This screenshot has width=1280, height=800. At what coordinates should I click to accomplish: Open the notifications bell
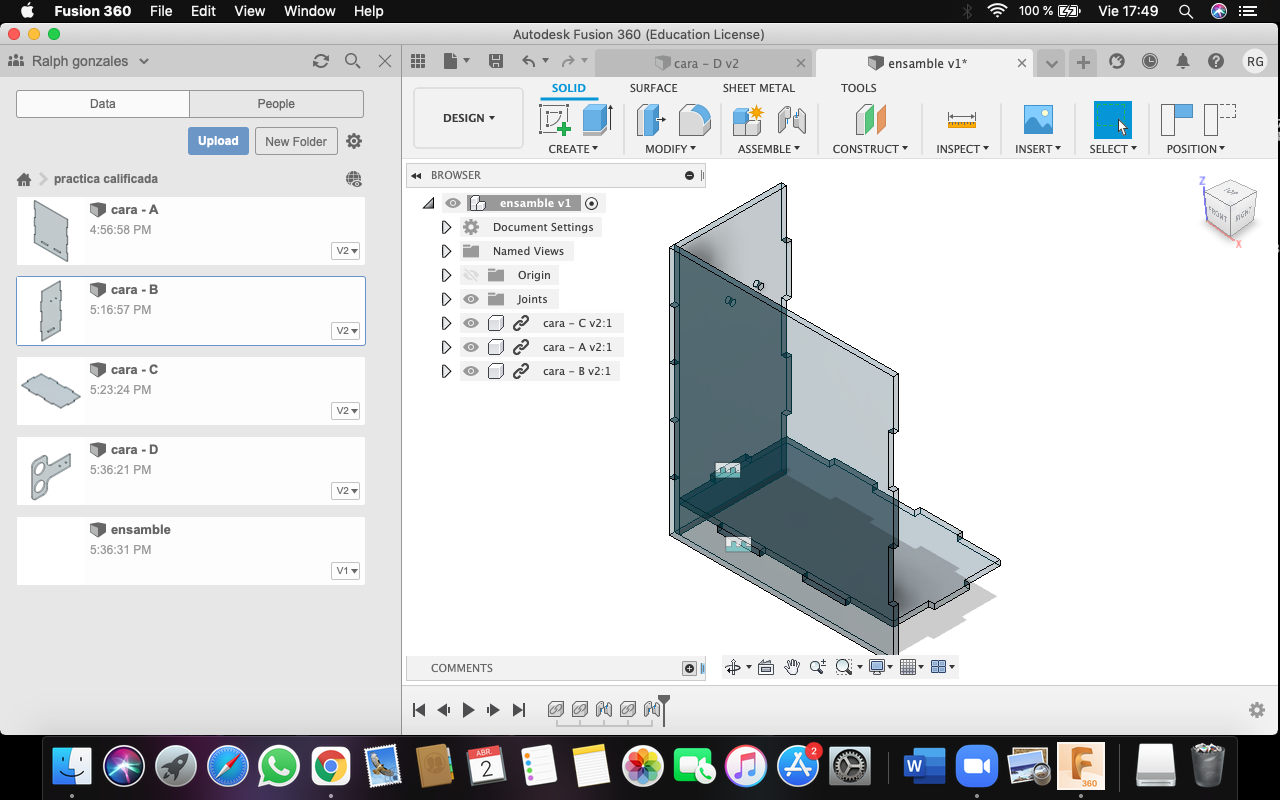[x=1183, y=62]
